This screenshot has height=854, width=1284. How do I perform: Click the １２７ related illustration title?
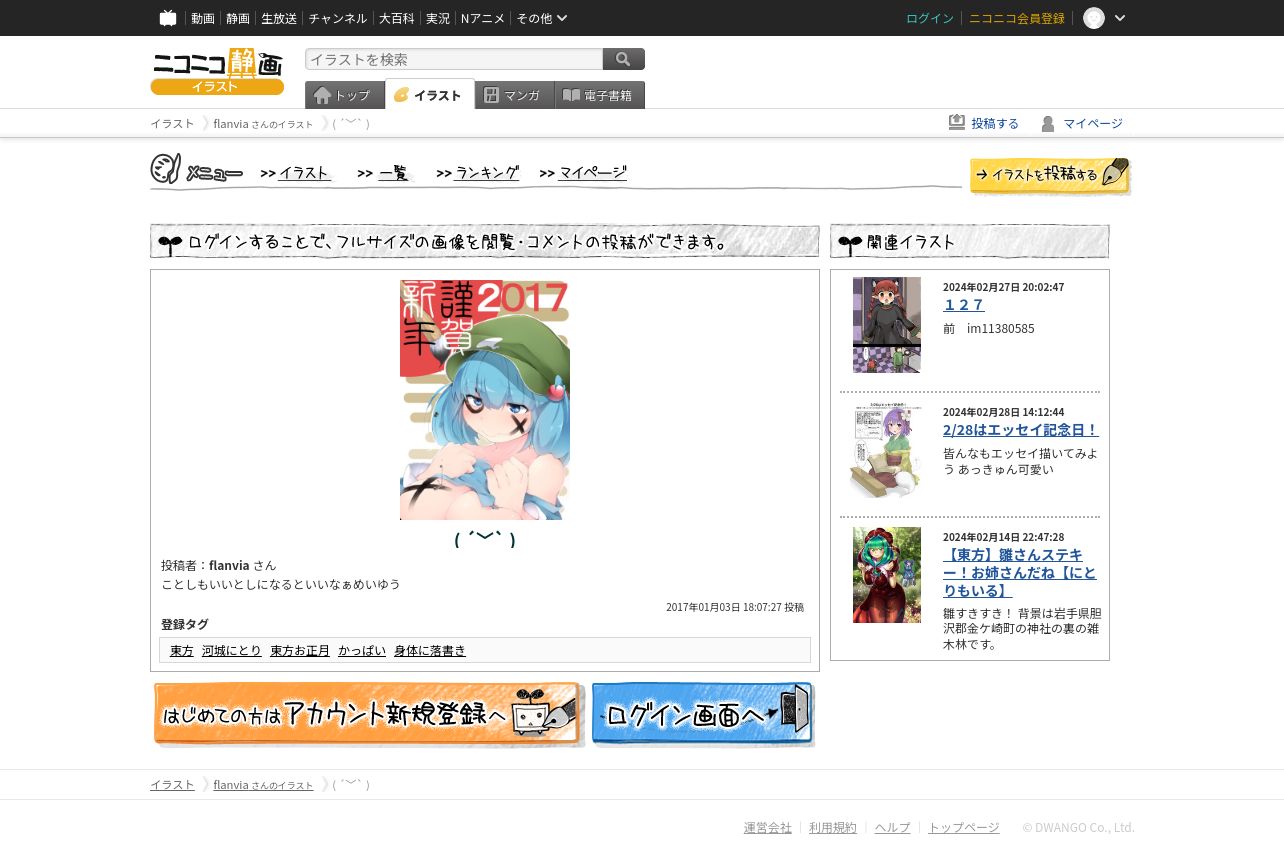[964, 305]
